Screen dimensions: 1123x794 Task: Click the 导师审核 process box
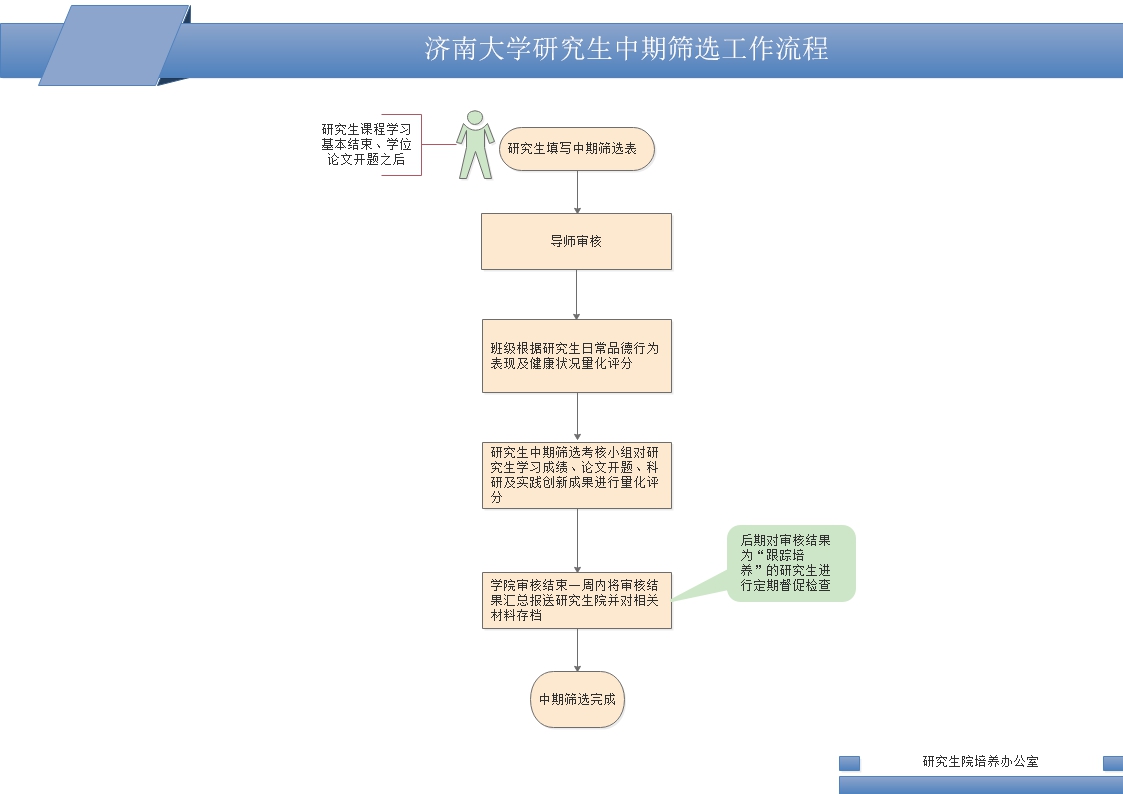click(x=576, y=241)
